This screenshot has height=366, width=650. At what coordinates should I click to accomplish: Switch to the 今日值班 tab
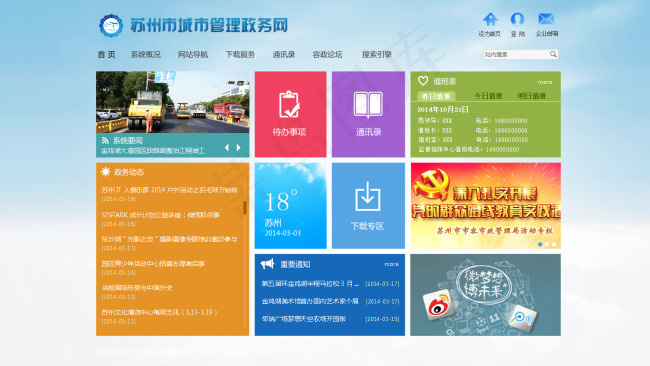tap(488, 96)
